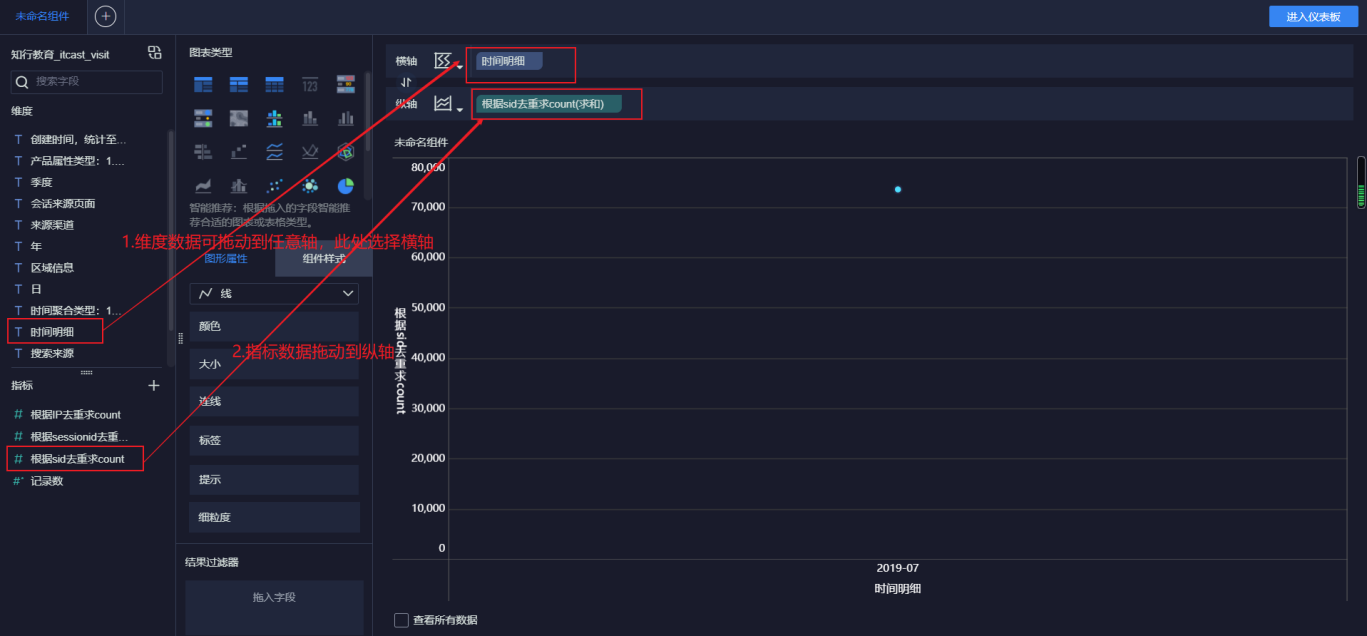Add new indicator with plus icon
Image resolution: width=1367 pixels, height=636 pixels.
[x=154, y=385]
